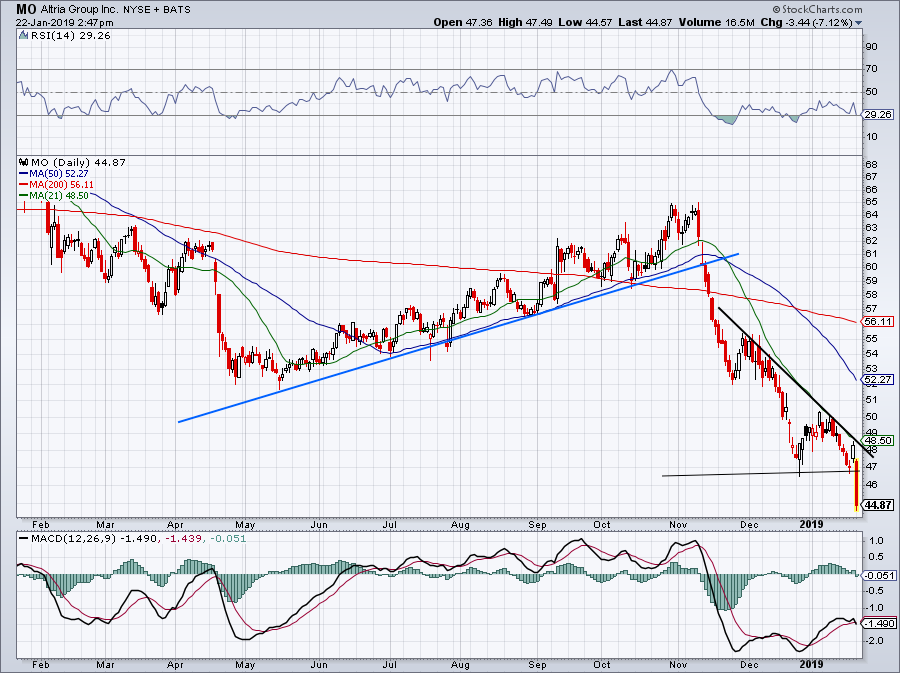Click the 44.87 last price tag on right axis

point(878,505)
